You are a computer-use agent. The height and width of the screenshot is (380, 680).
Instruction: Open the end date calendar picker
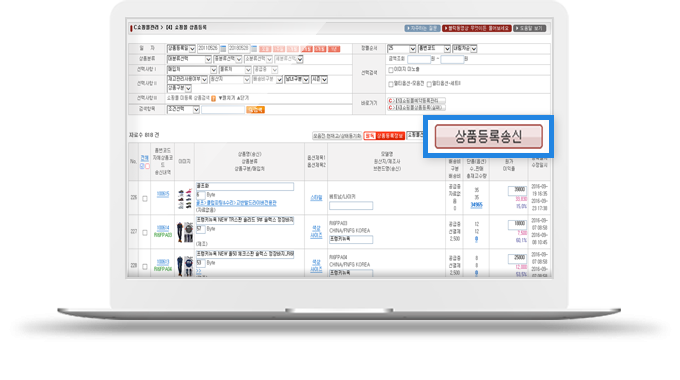point(254,49)
